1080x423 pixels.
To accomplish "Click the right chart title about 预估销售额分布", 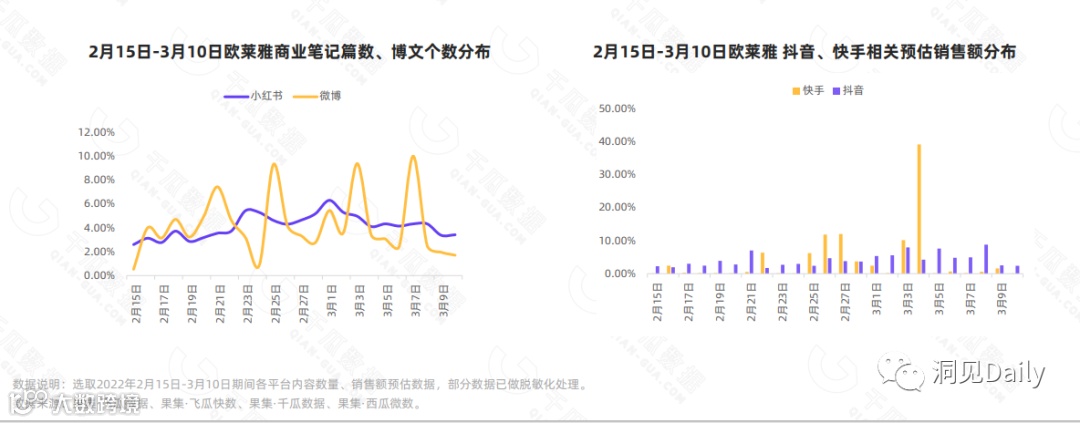I will tap(804, 52).
